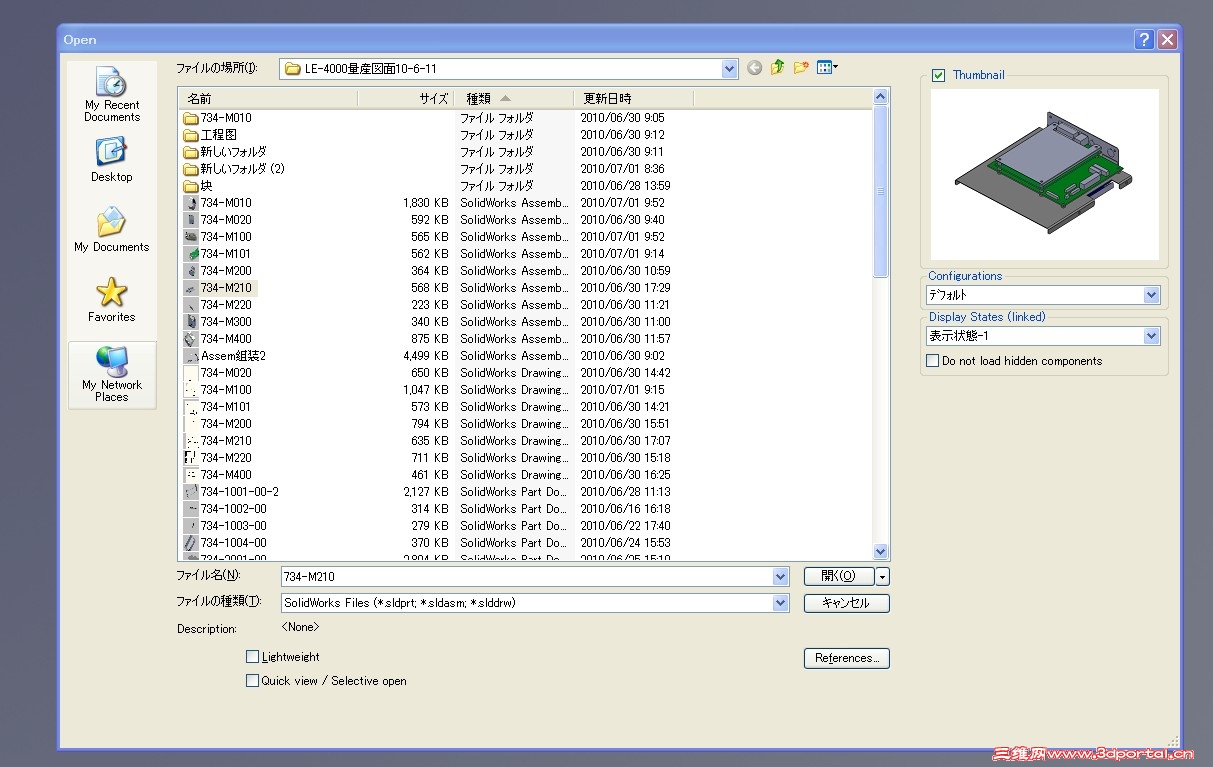1213x767 pixels.
Task: Open My Recent Documents shortcut
Action: [x=111, y=93]
